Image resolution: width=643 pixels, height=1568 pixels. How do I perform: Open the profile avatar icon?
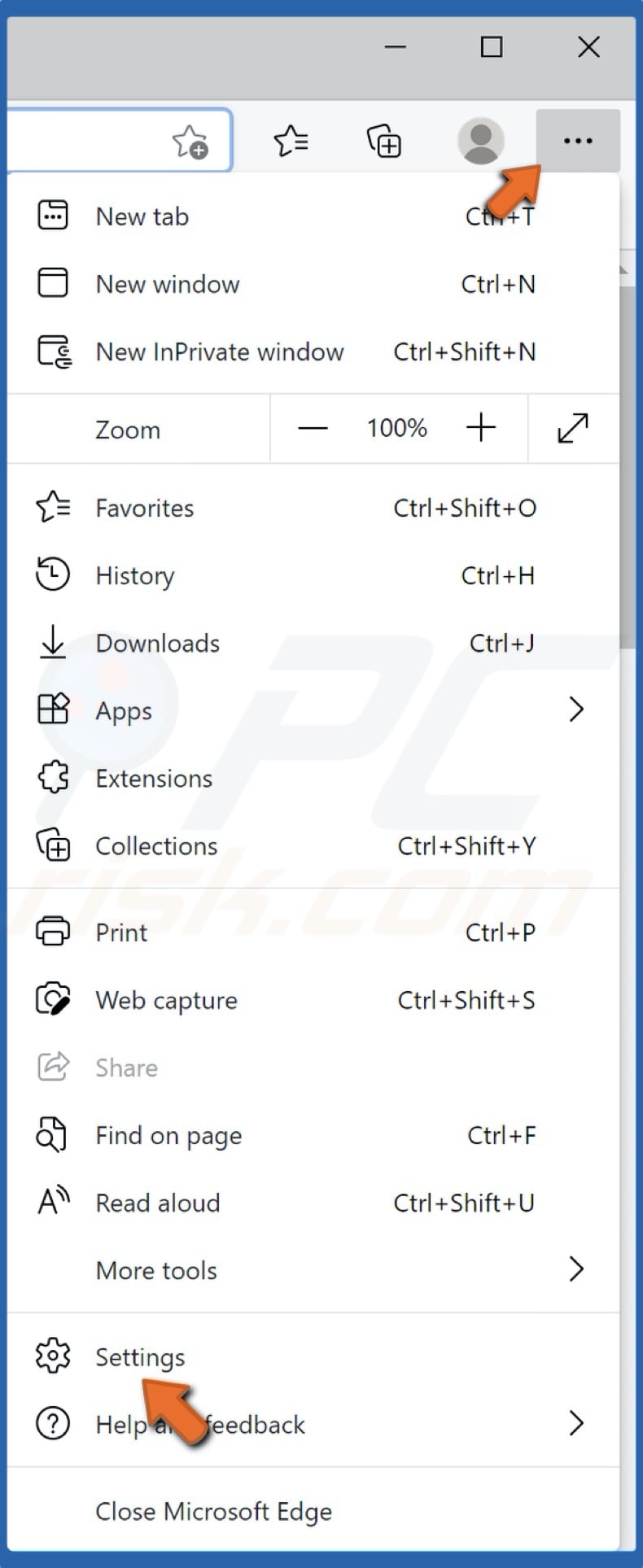(x=480, y=140)
